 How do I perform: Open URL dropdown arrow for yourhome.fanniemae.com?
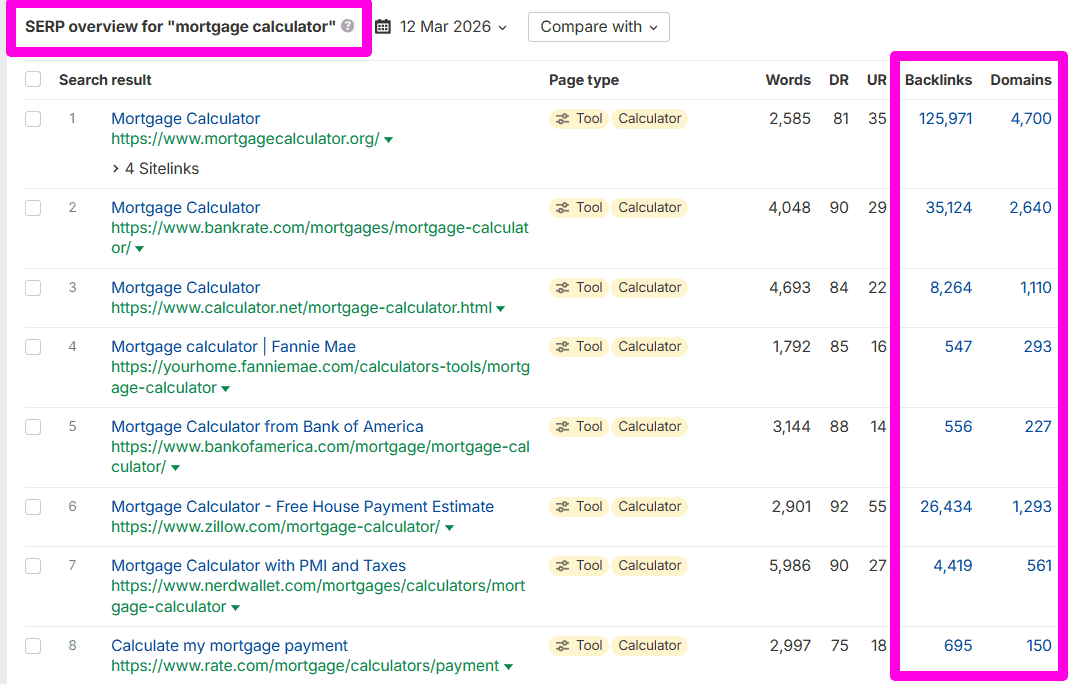(226, 389)
